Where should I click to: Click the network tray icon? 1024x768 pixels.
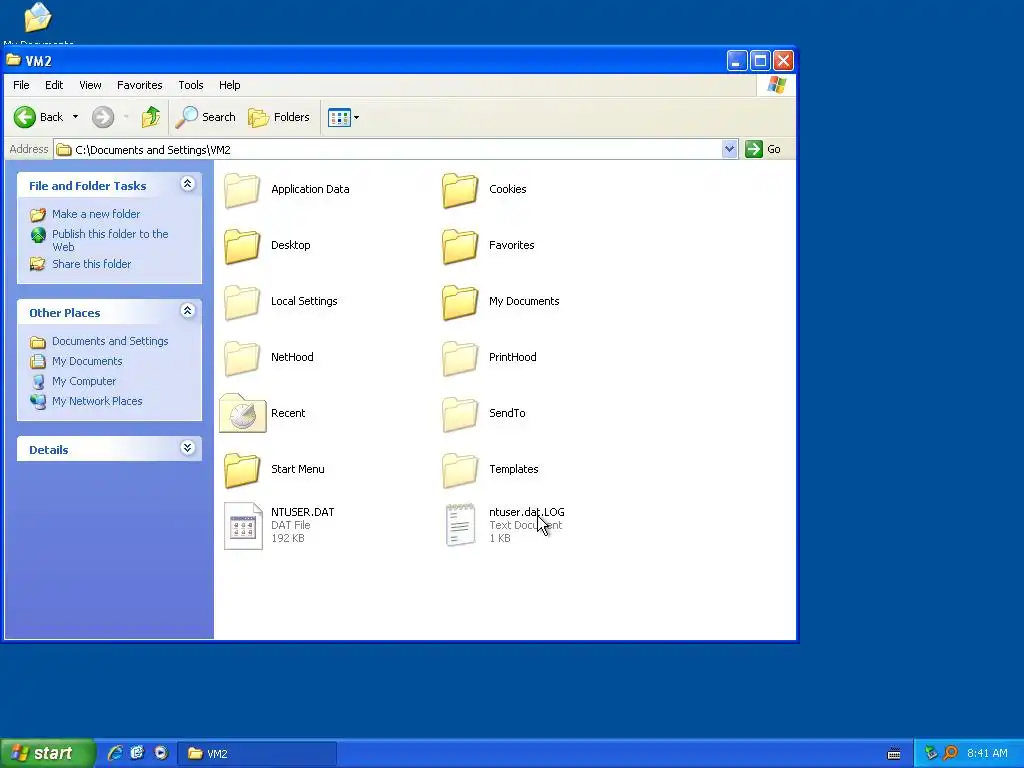click(931, 753)
